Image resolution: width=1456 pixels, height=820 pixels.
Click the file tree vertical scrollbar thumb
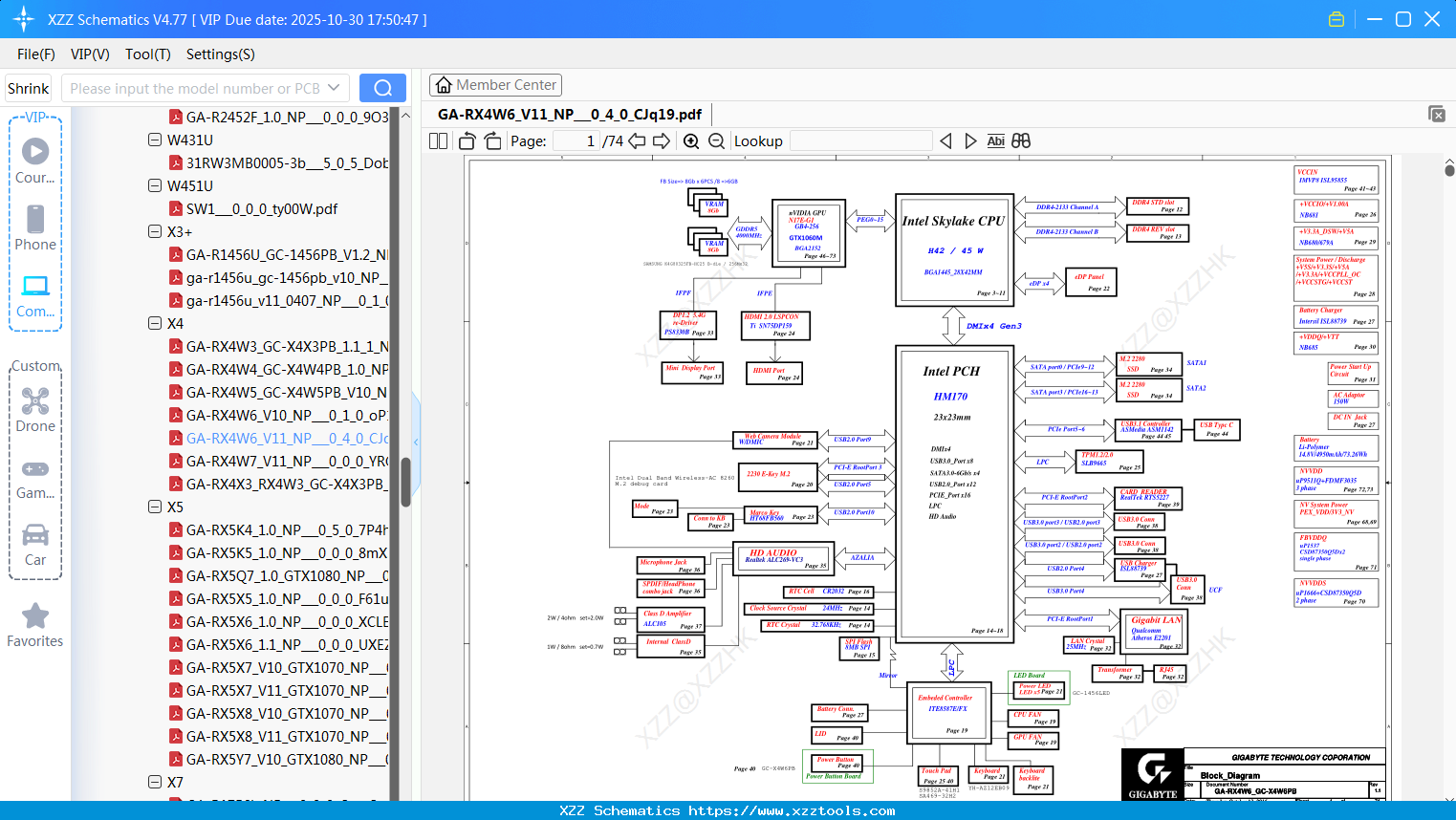click(405, 481)
